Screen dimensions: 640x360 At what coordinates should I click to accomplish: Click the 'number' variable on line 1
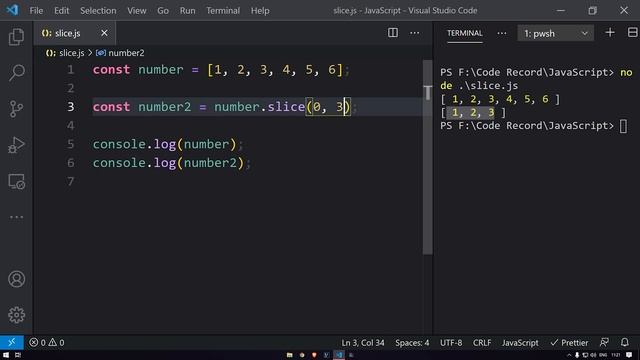pos(161,70)
